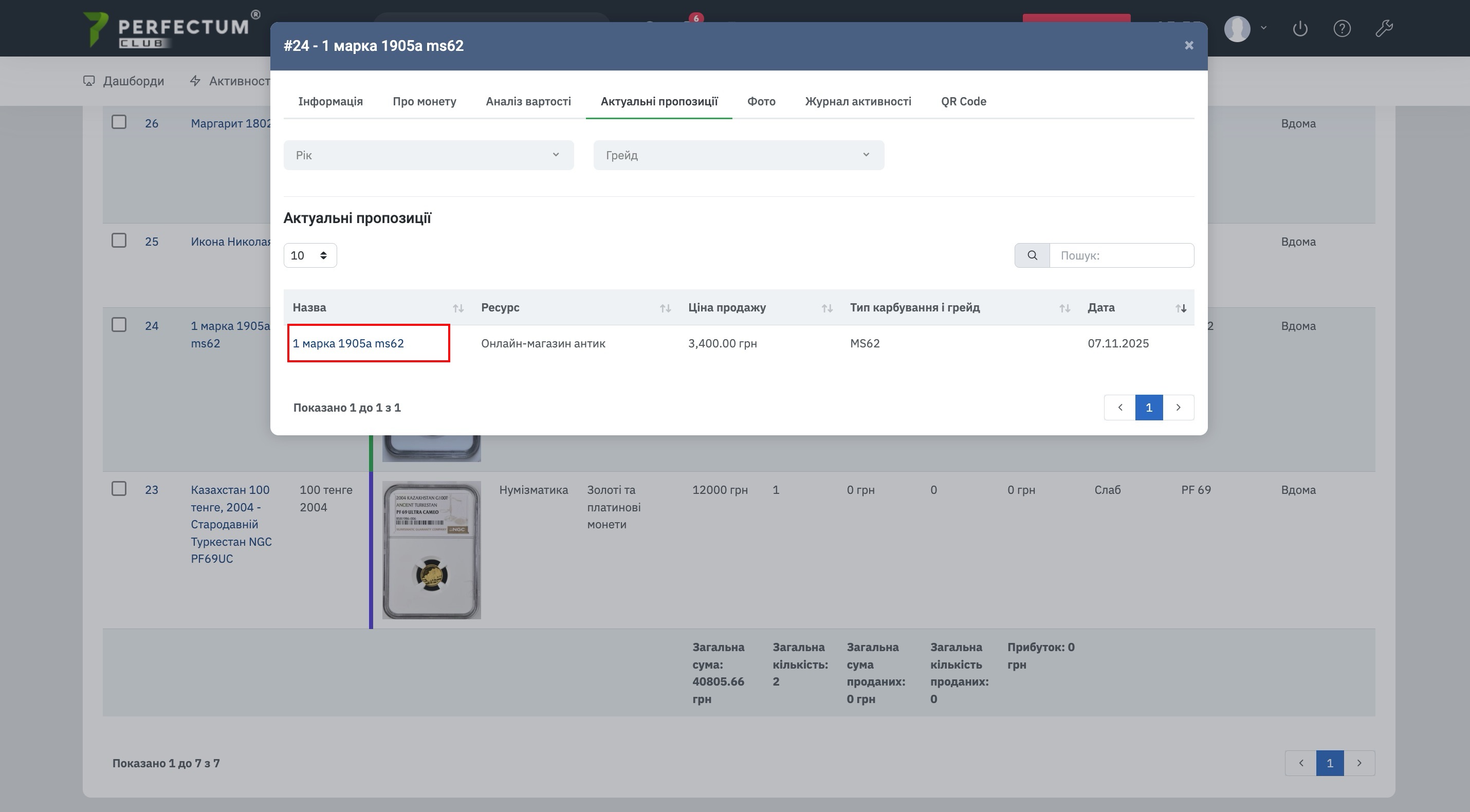Go to next page in modal pagination
Viewport: 1470px width, 812px height.
(x=1179, y=408)
